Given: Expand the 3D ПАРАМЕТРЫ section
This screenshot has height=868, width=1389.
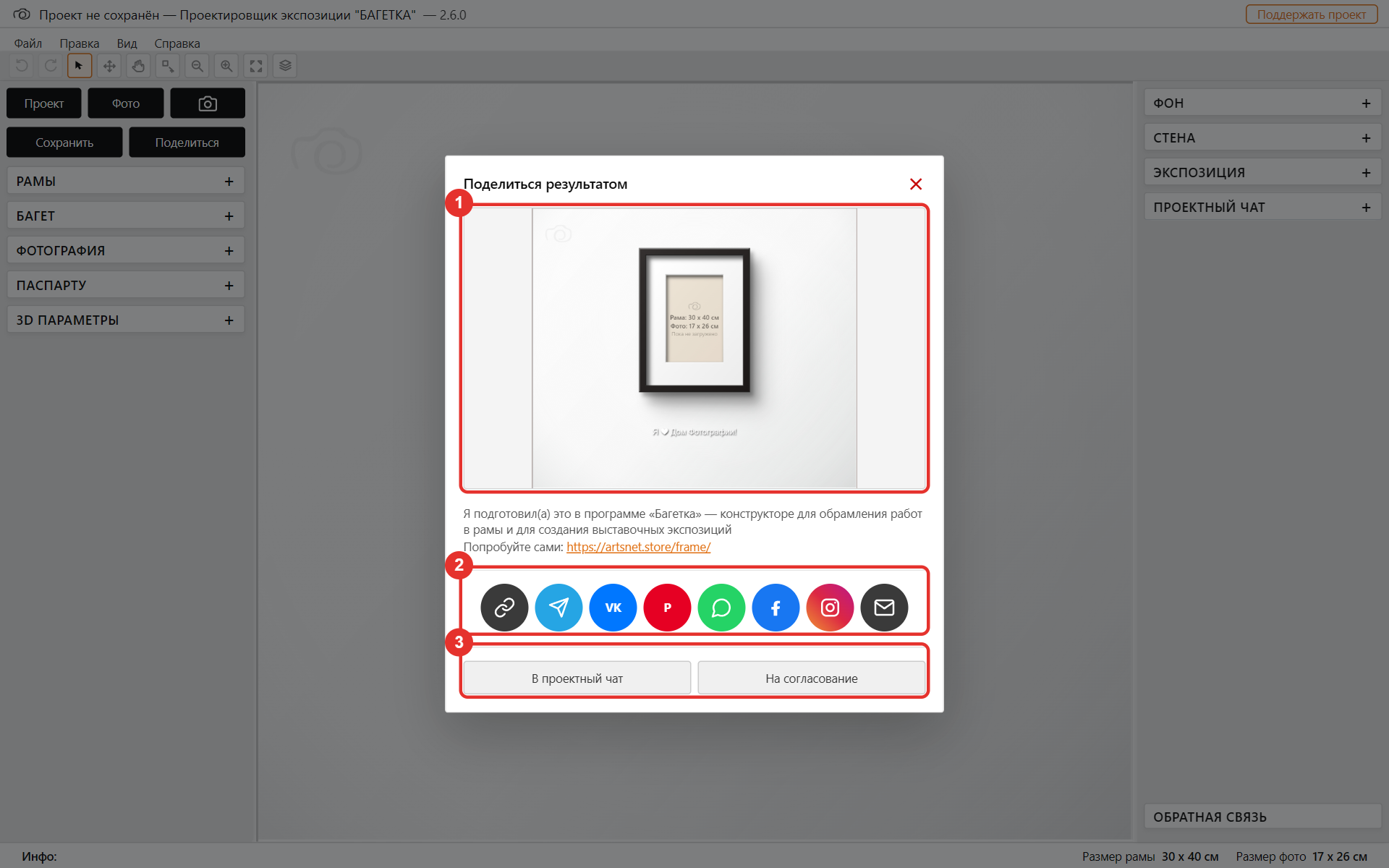Looking at the screenshot, I should point(126,320).
